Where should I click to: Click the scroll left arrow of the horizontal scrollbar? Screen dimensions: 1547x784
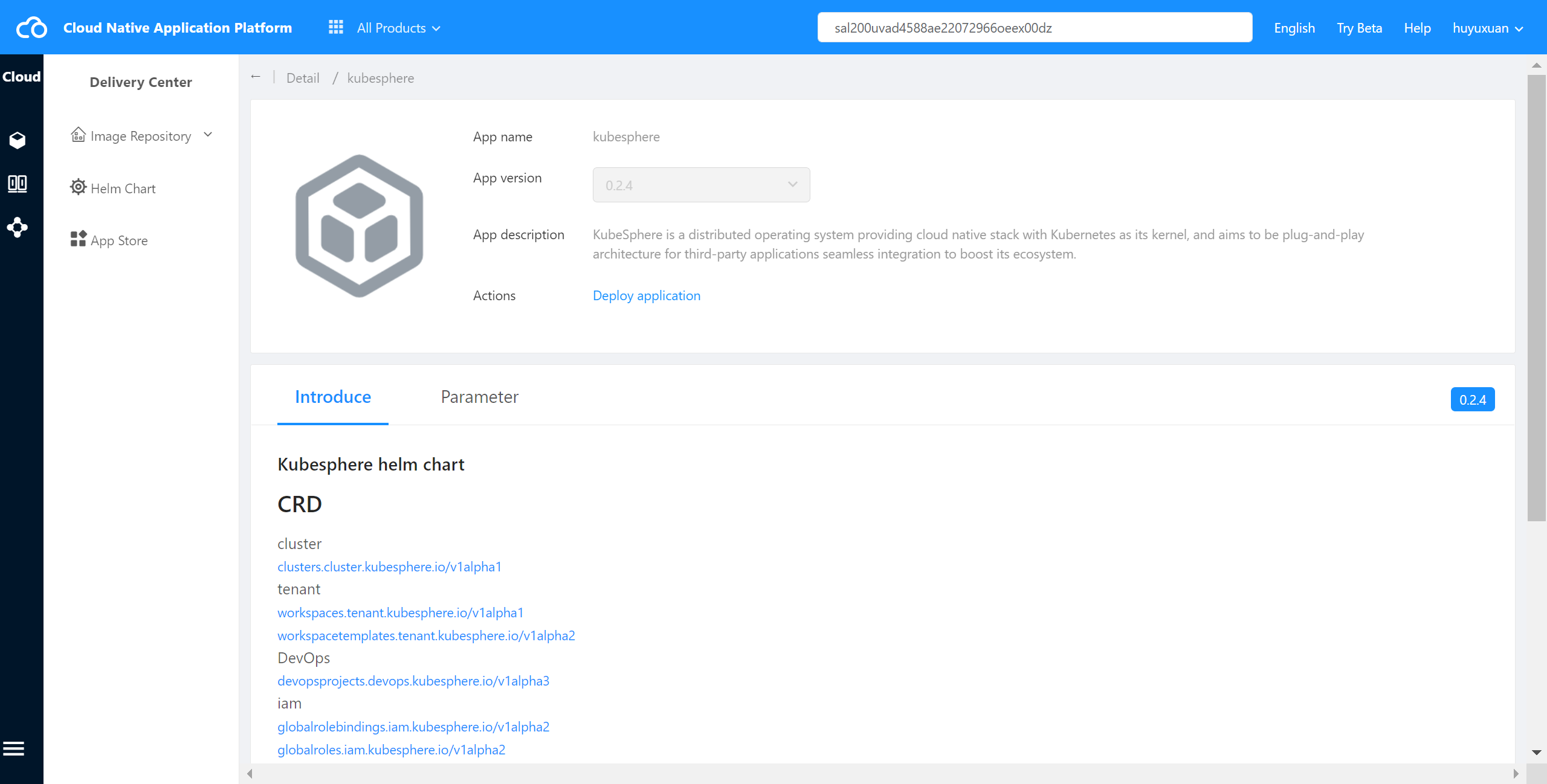(x=250, y=774)
